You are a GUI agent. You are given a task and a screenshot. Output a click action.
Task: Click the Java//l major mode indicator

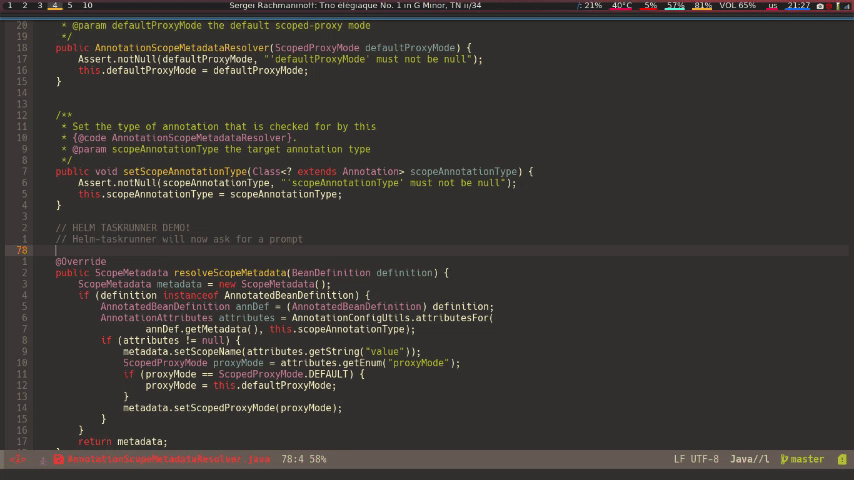tap(749, 459)
